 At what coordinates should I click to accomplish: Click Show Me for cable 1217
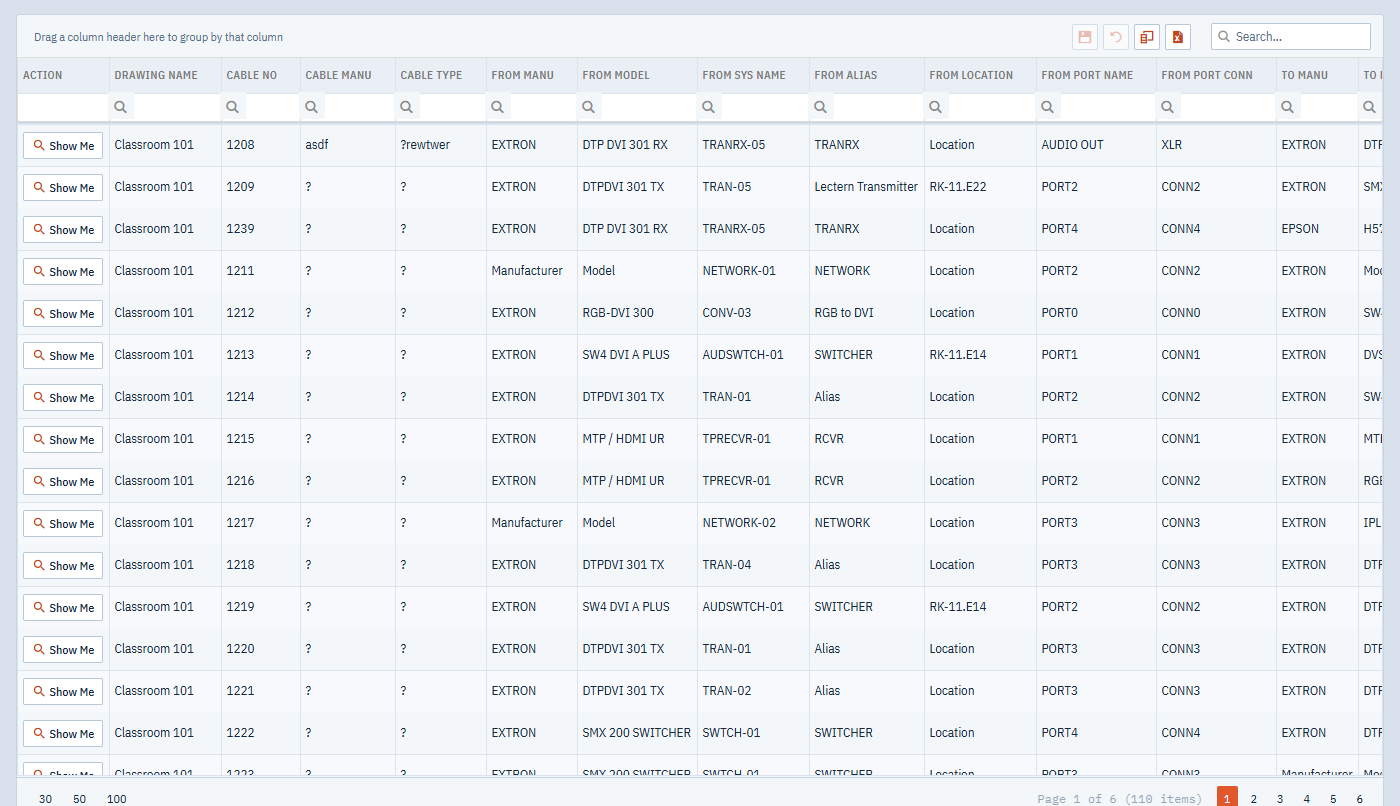(x=63, y=524)
